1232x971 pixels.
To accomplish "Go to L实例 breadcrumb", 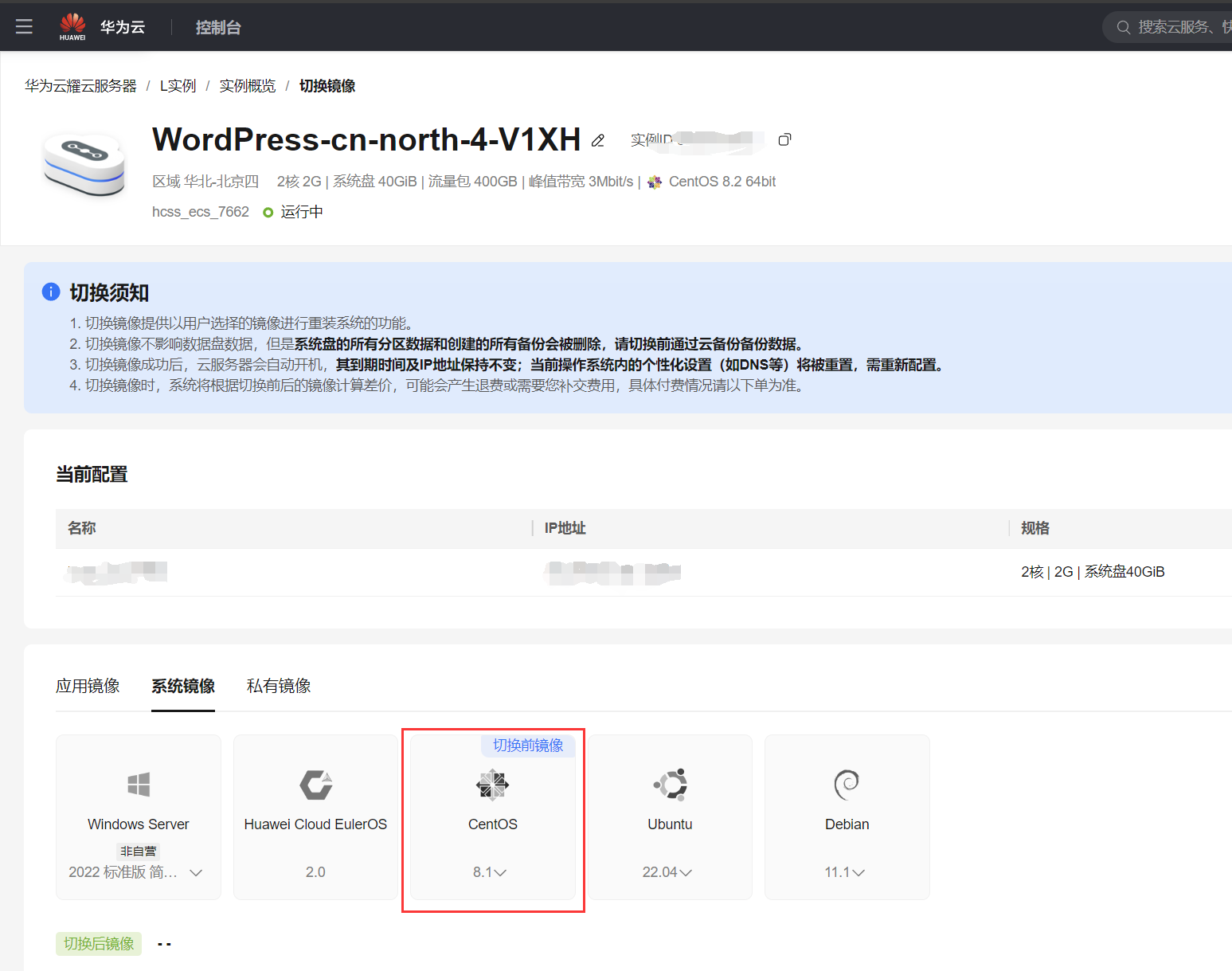I will [x=178, y=86].
